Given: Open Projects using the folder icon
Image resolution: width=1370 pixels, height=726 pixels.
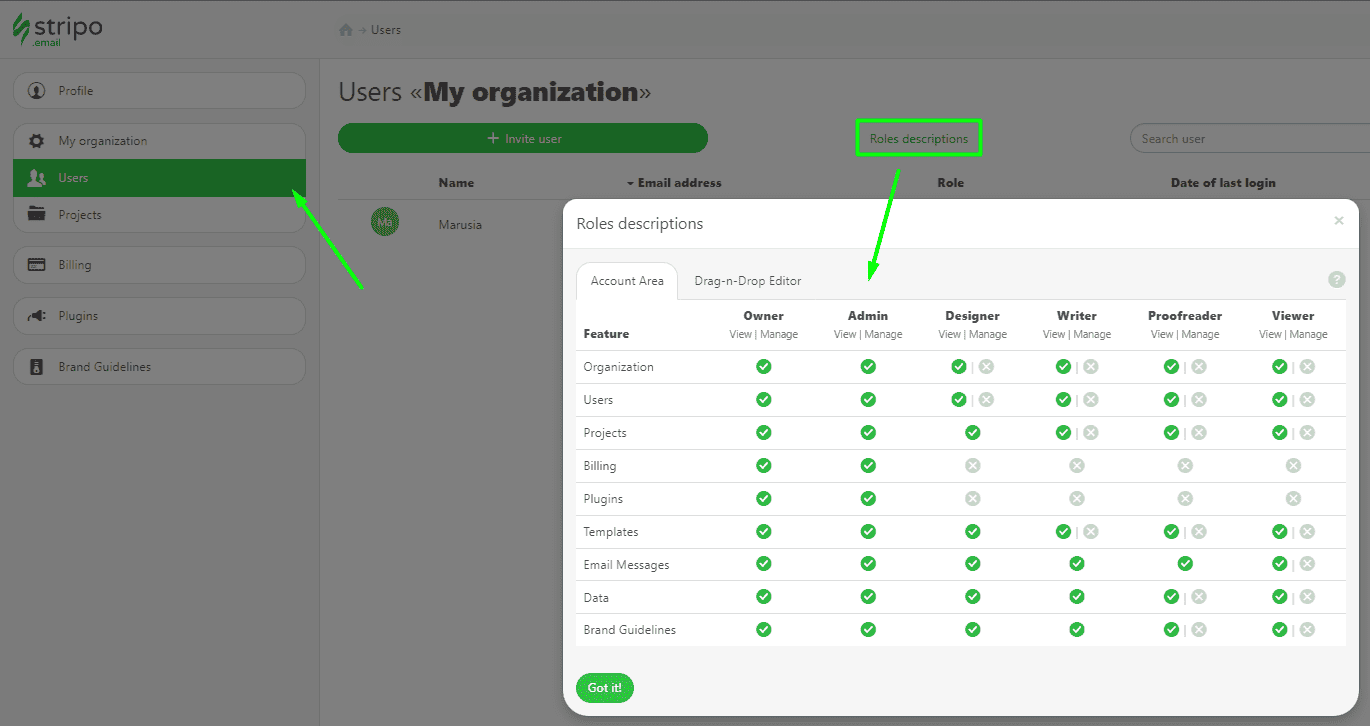Looking at the screenshot, I should (35, 214).
